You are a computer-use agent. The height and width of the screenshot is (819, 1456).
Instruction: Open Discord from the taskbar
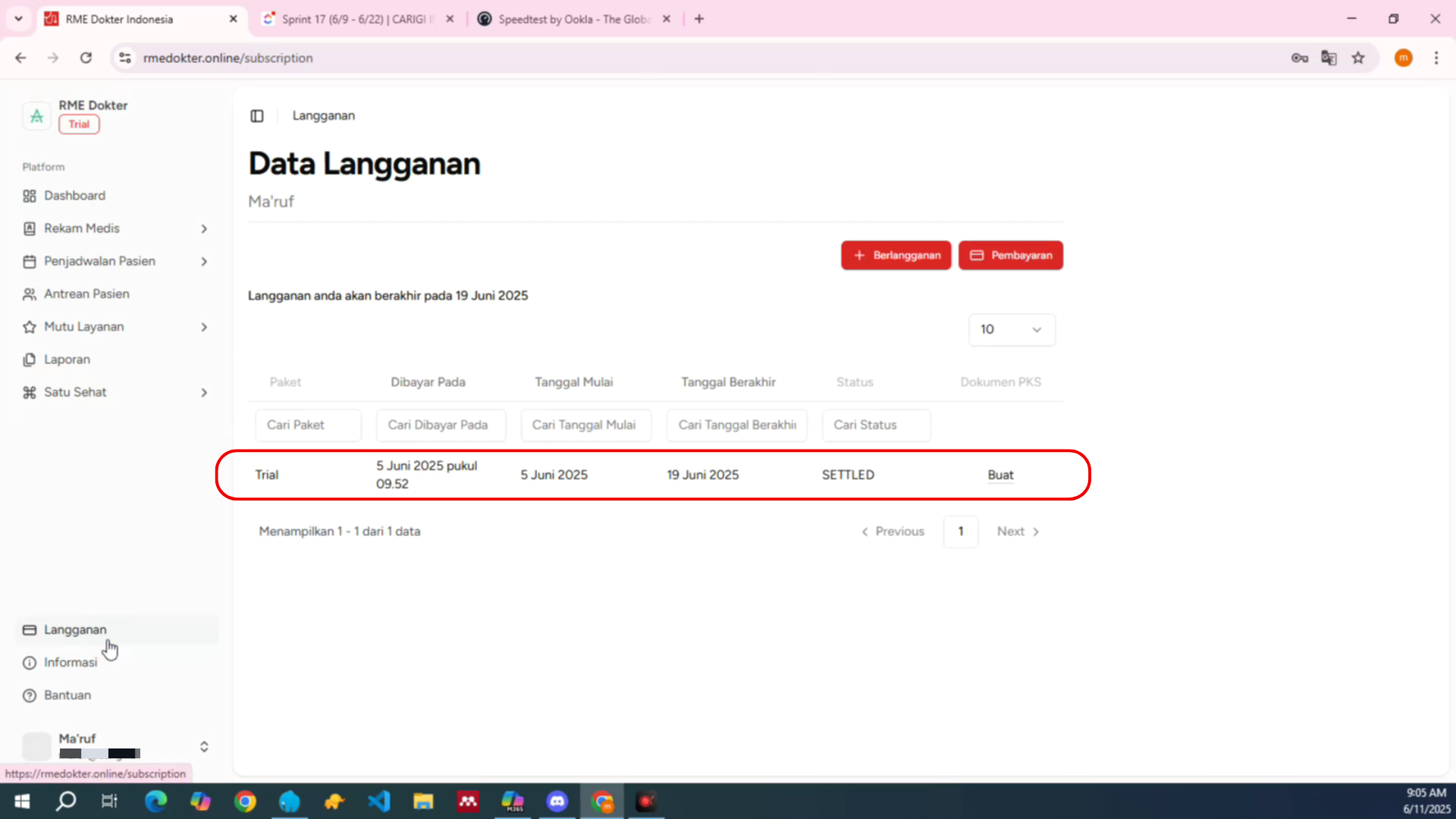(557, 802)
